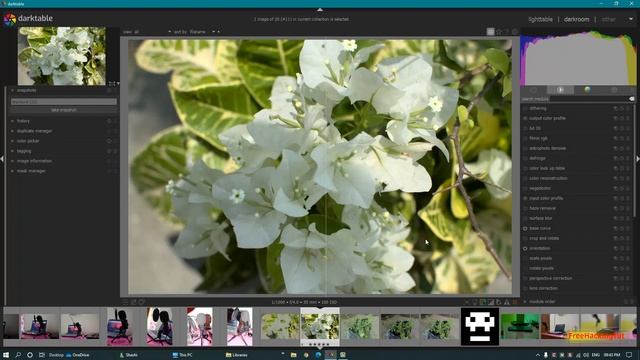Image resolution: width=640 pixels, height=360 pixels.
Task: Reset the tagging panel
Action: (x=109, y=151)
